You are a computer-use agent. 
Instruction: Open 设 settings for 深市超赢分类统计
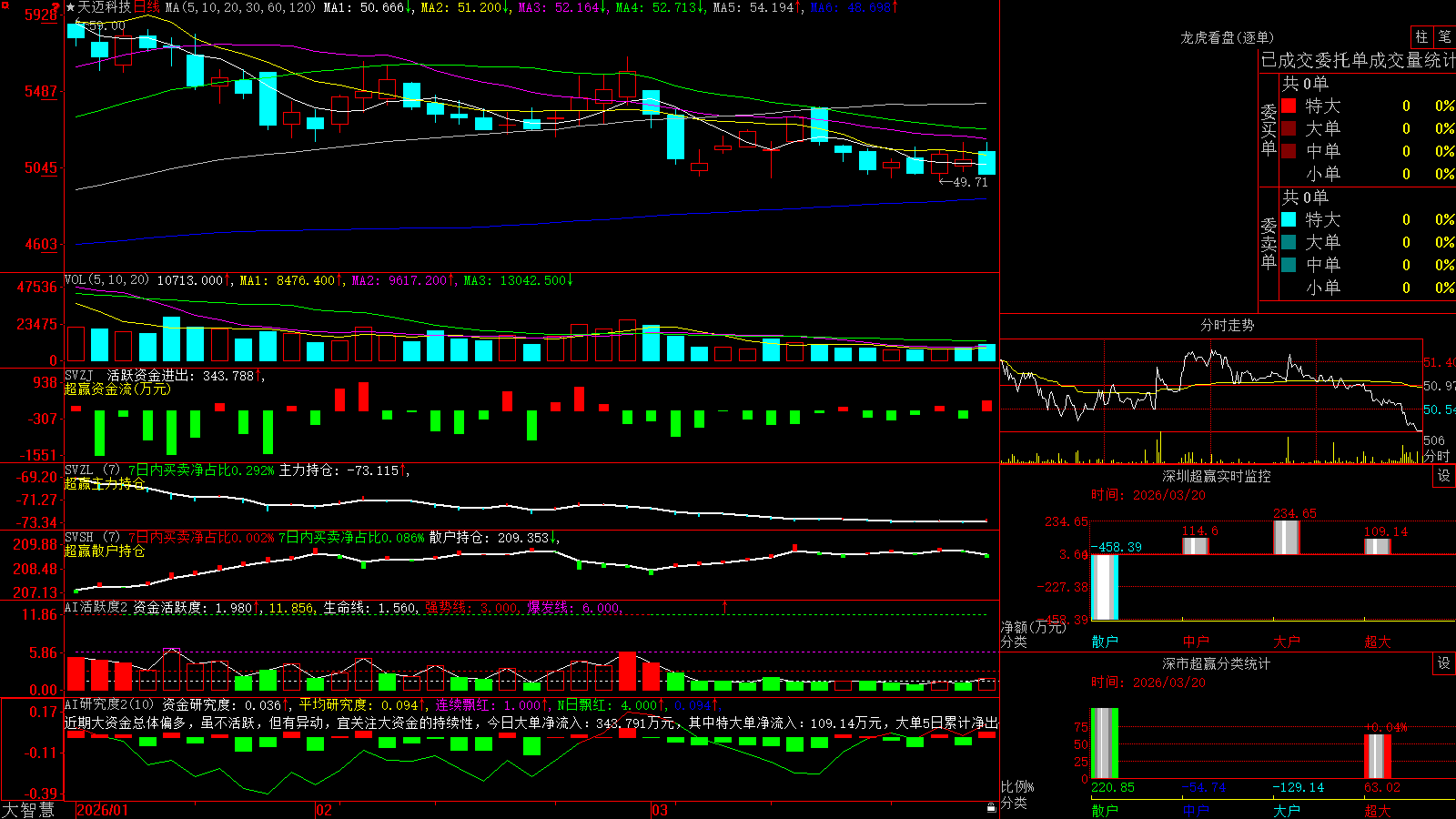(1444, 663)
